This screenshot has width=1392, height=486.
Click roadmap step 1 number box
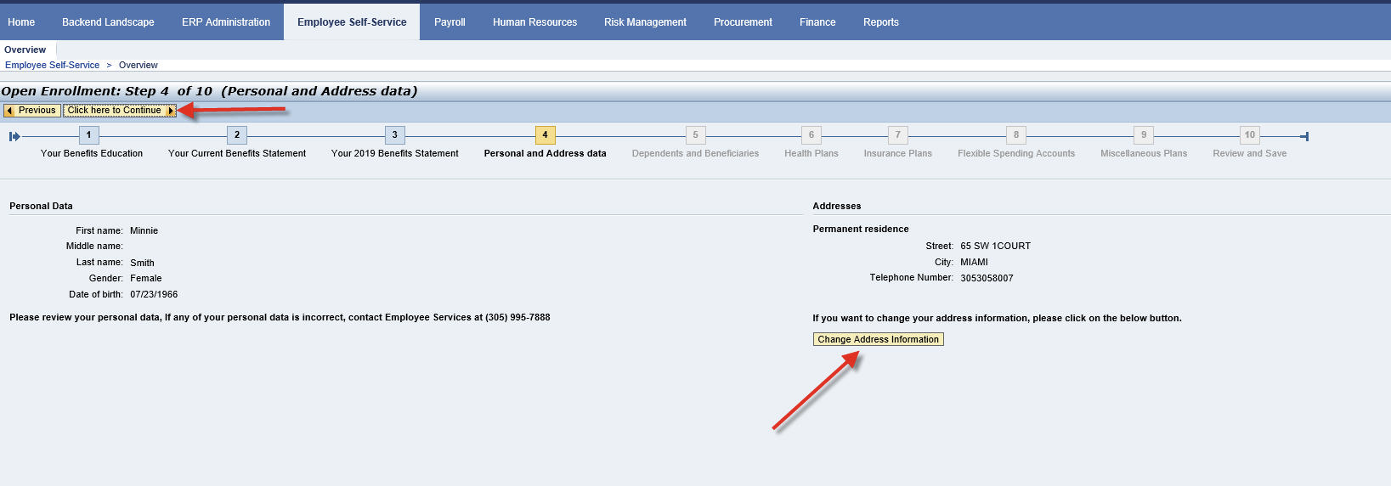[x=89, y=135]
